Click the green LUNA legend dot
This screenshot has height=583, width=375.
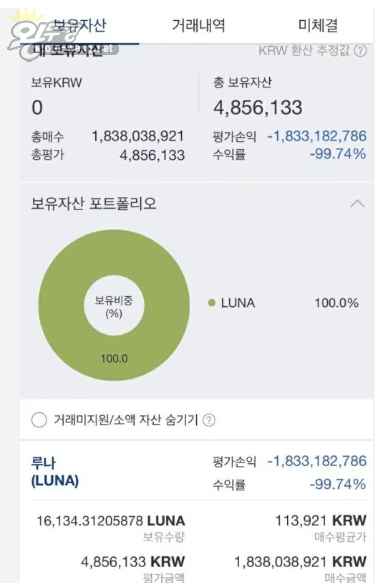(211, 303)
